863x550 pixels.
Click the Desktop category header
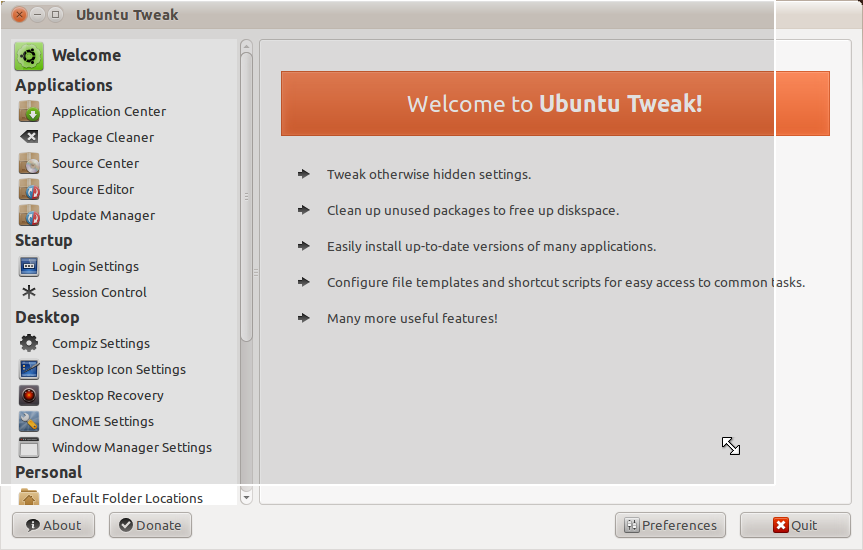click(x=47, y=318)
